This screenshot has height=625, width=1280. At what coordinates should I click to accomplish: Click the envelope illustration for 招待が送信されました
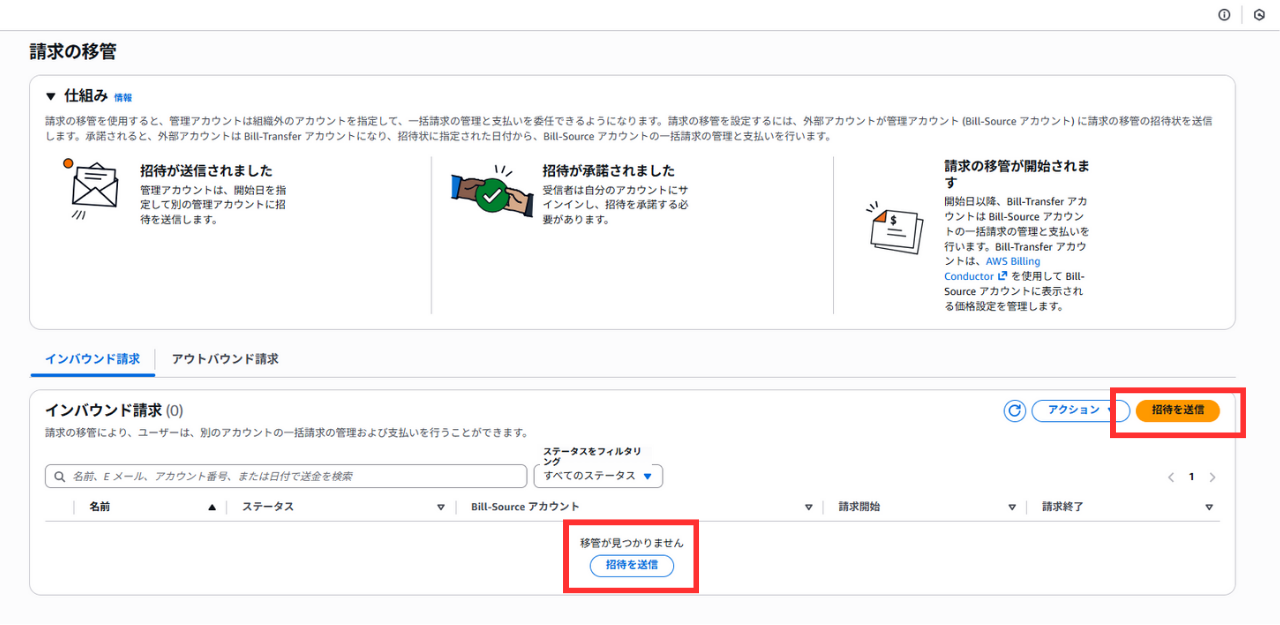(x=94, y=190)
